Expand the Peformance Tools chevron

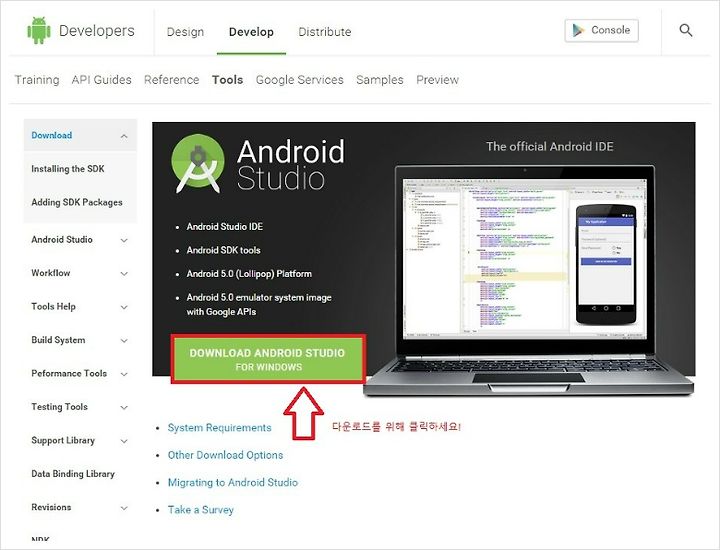[x=124, y=374]
